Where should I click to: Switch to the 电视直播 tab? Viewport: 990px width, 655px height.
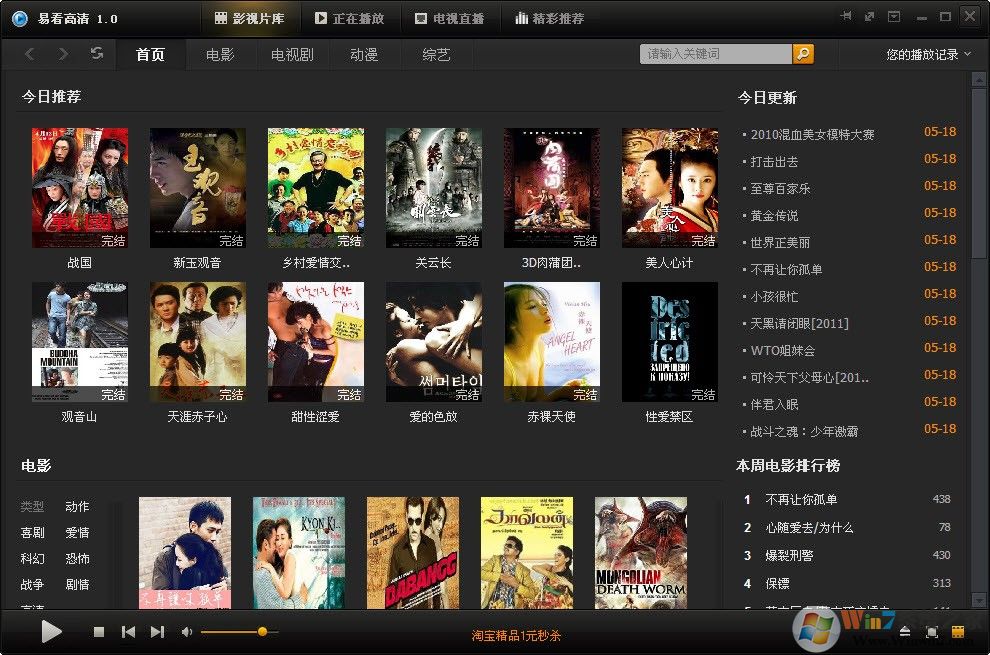(450, 18)
